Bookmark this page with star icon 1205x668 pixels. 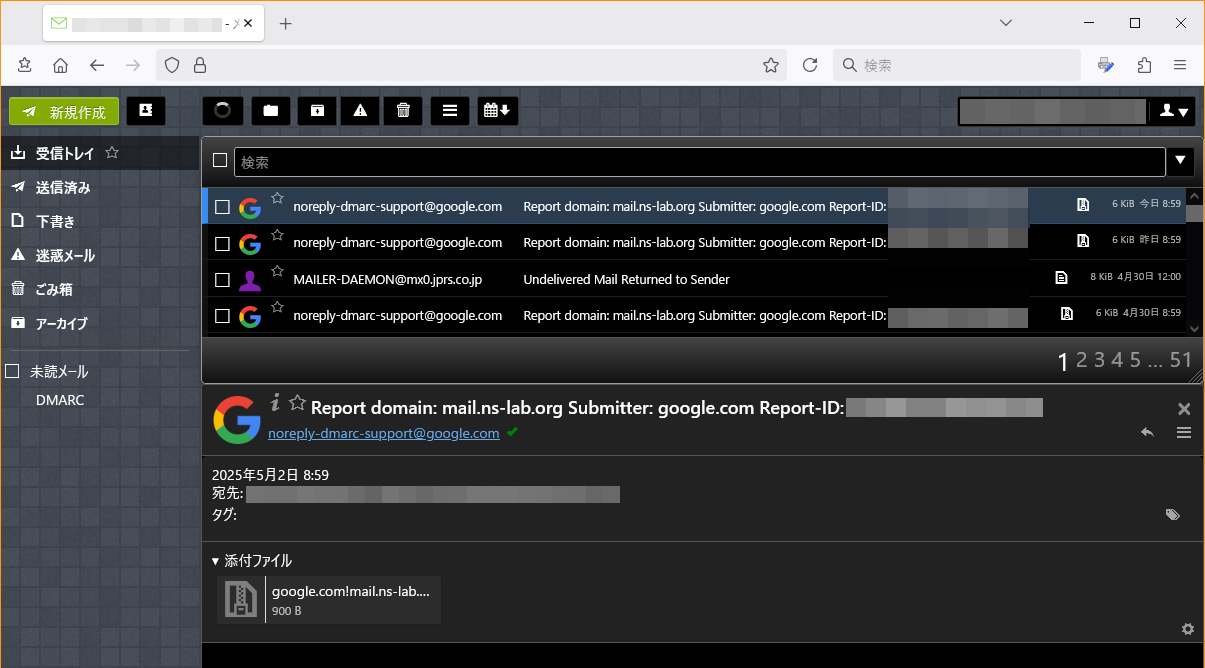coord(771,65)
